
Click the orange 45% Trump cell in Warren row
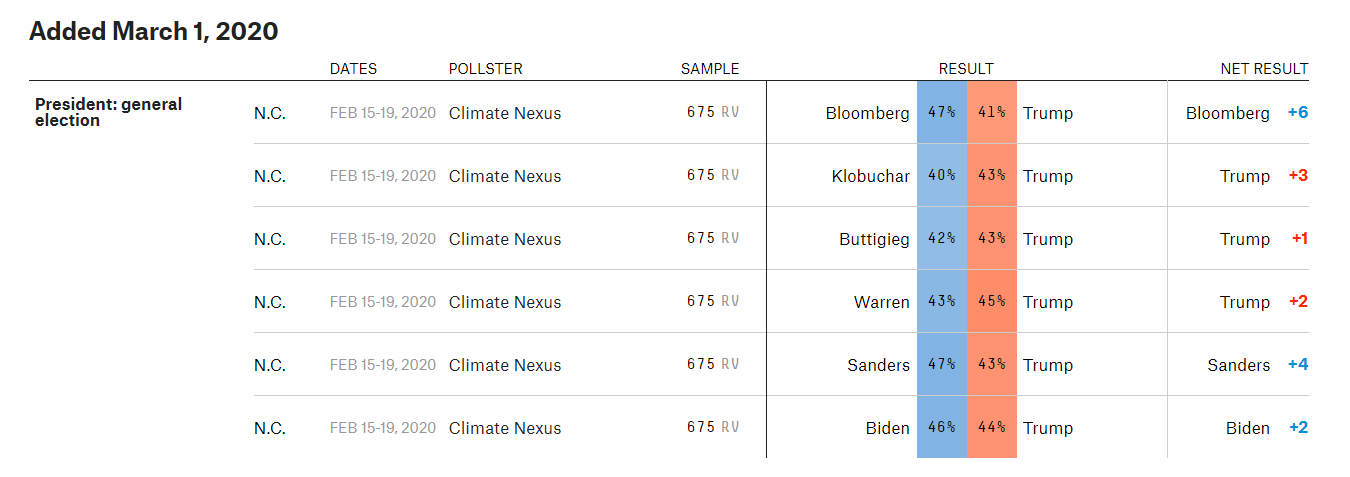[992, 301]
